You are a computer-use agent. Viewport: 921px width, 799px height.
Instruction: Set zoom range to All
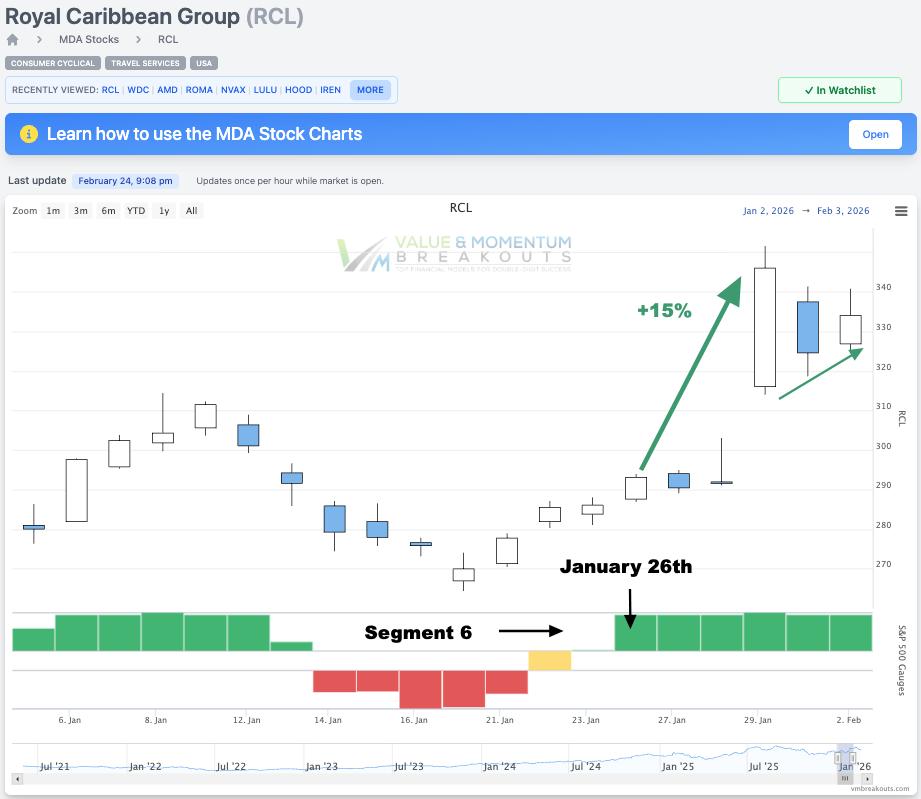pos(191,211)
